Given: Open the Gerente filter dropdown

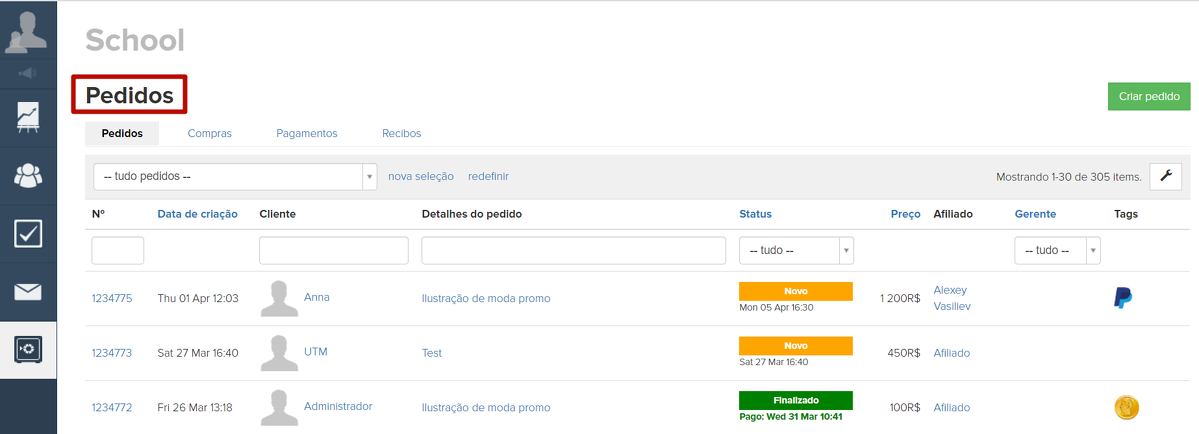Looking at the screenshot, I should [1057, 250].
